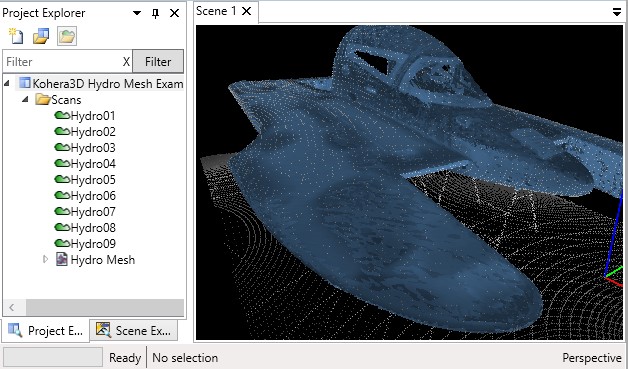Click the No selection status text
628x369 pixels.
[185, 358]
